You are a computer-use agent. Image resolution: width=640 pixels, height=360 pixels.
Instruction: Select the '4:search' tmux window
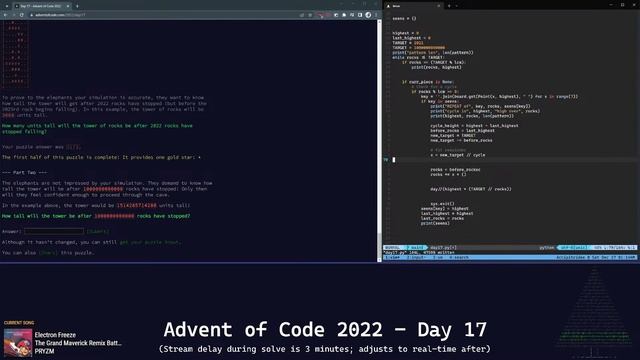(x=458, y=258)
